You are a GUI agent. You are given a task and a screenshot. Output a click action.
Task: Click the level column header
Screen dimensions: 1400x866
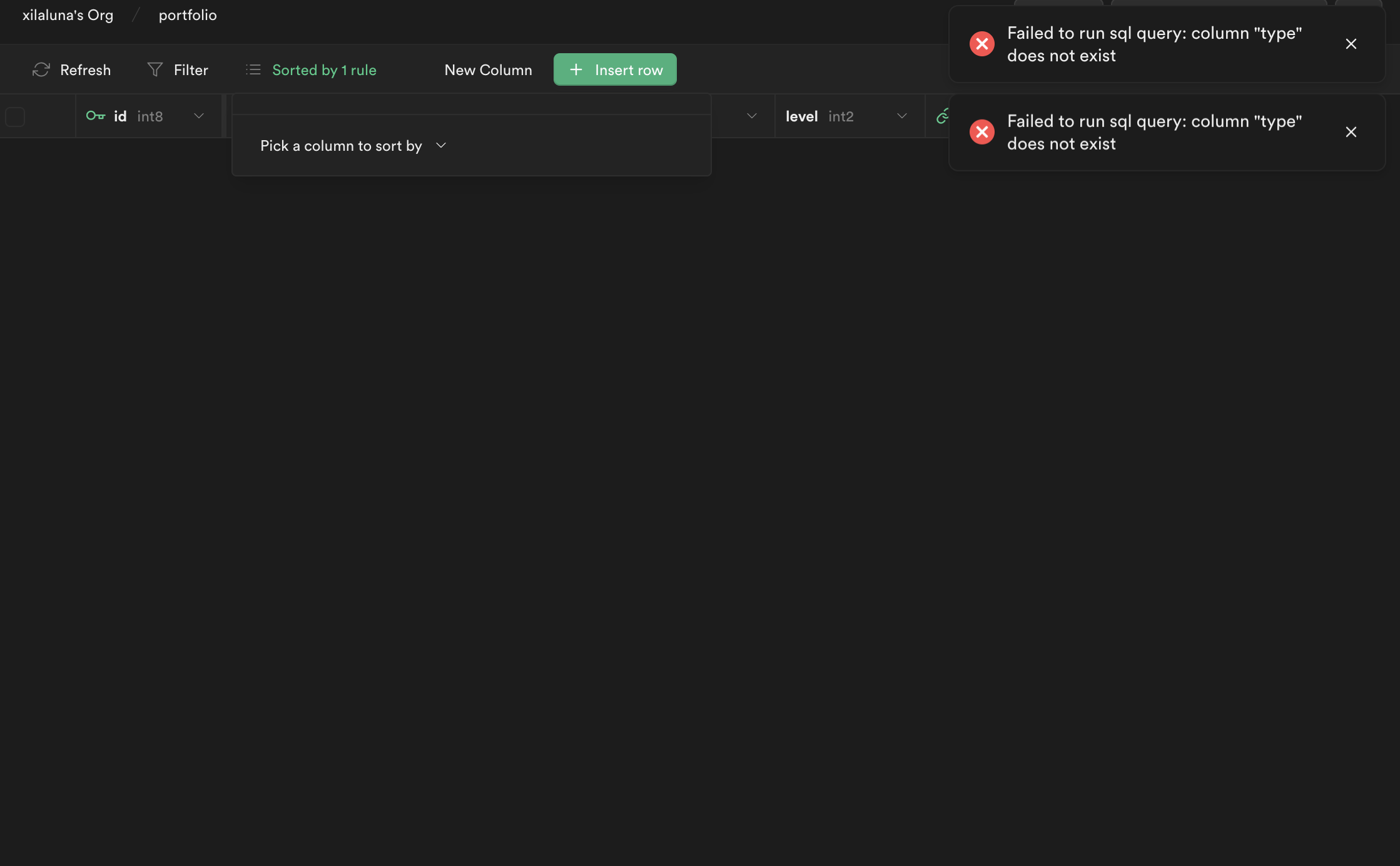point(802,116)
